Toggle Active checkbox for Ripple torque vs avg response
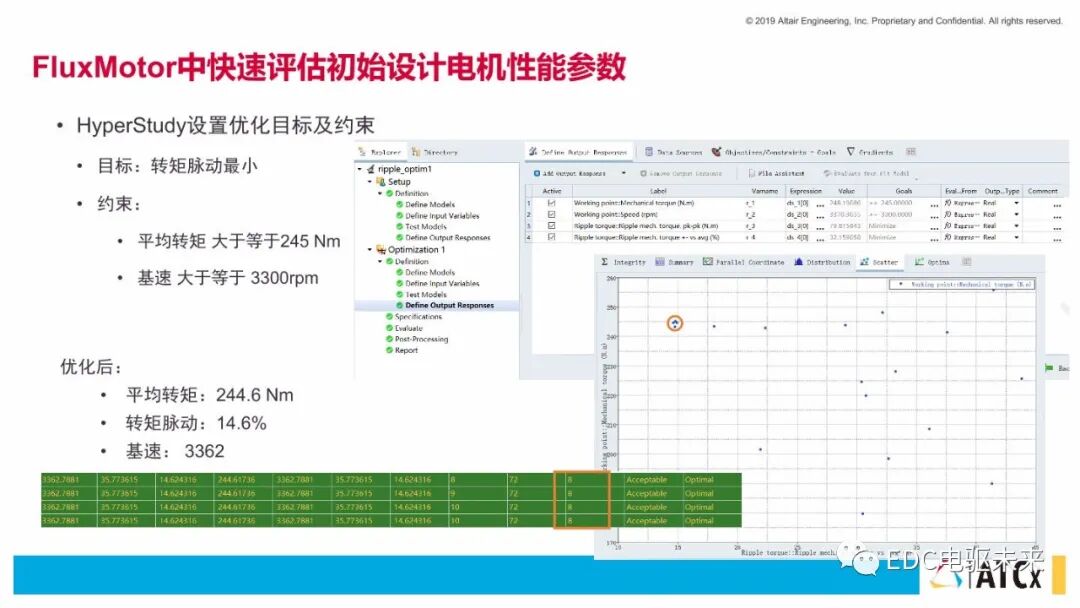Screen dimensions: 1080x608 [551, 236]
